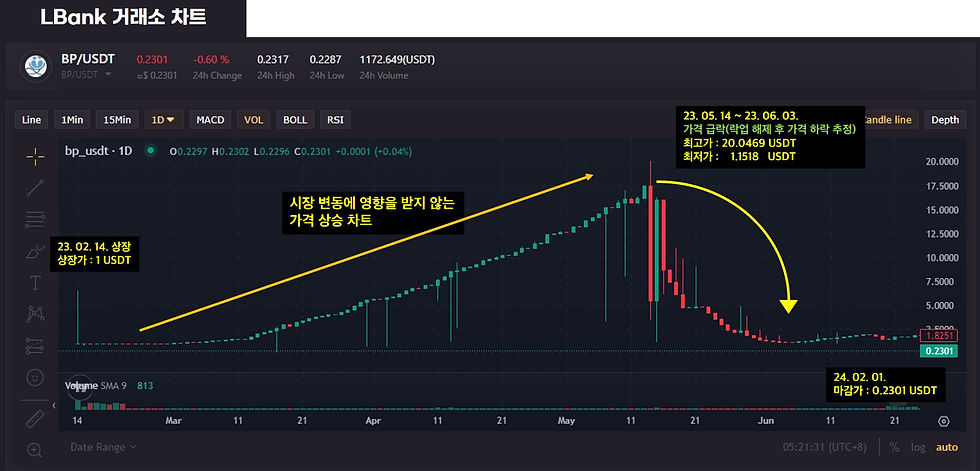The image size is (980, 471).
Task: Click the Mar date axis label
Action: pos(172,421)
